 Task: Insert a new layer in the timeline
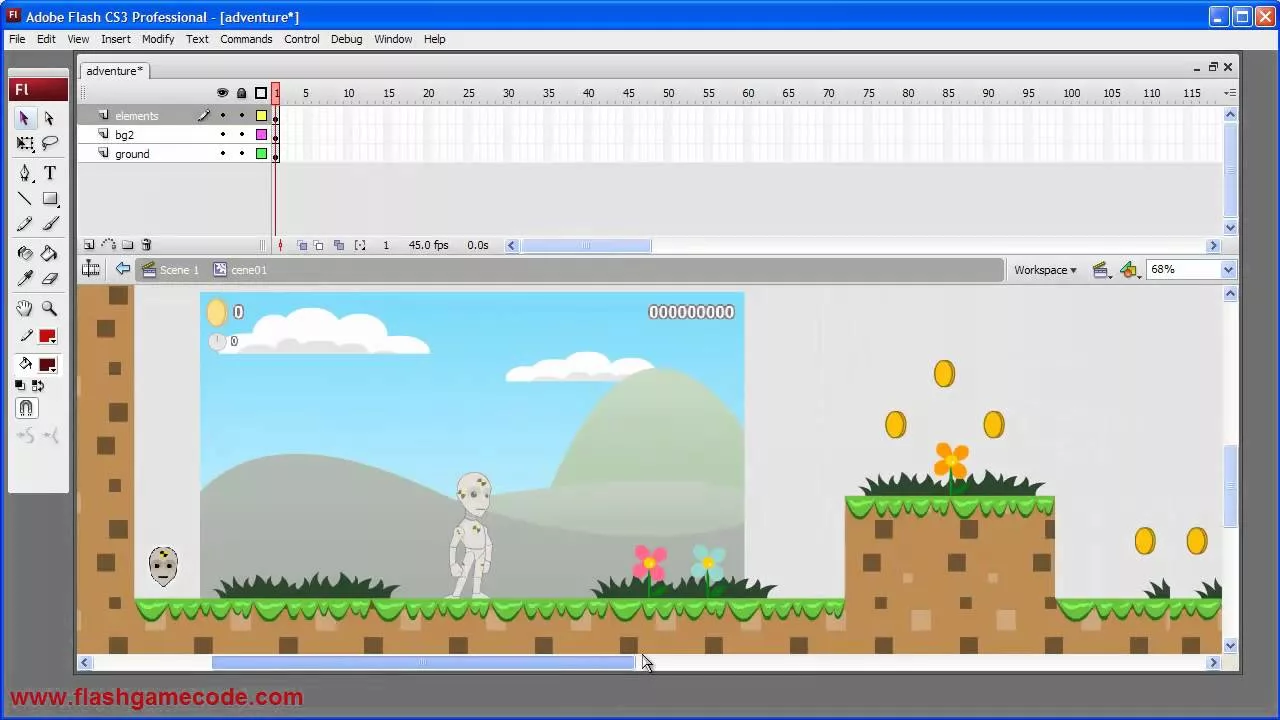pos(89,244)
